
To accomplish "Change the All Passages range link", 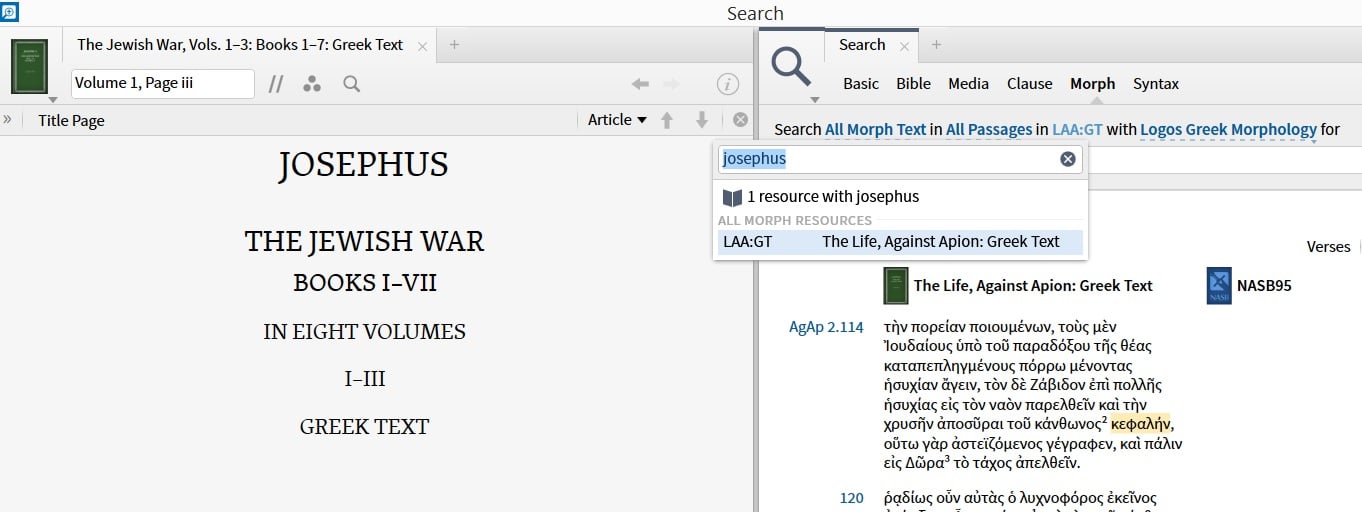I will [989, 129].
